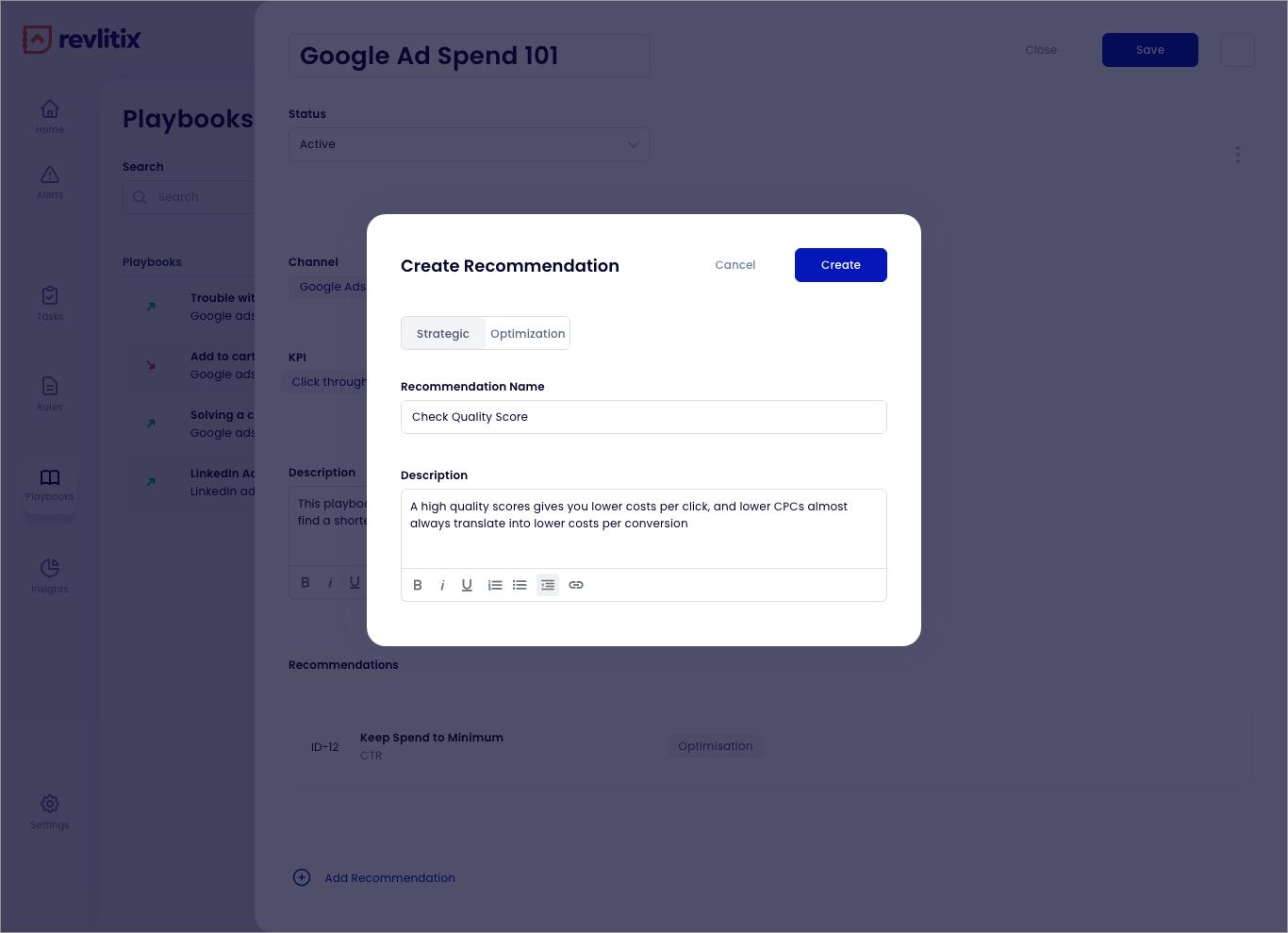Cancel the Create Recommendation dialog
This screenshot has height=933, width=1288.
coord(735,265)
